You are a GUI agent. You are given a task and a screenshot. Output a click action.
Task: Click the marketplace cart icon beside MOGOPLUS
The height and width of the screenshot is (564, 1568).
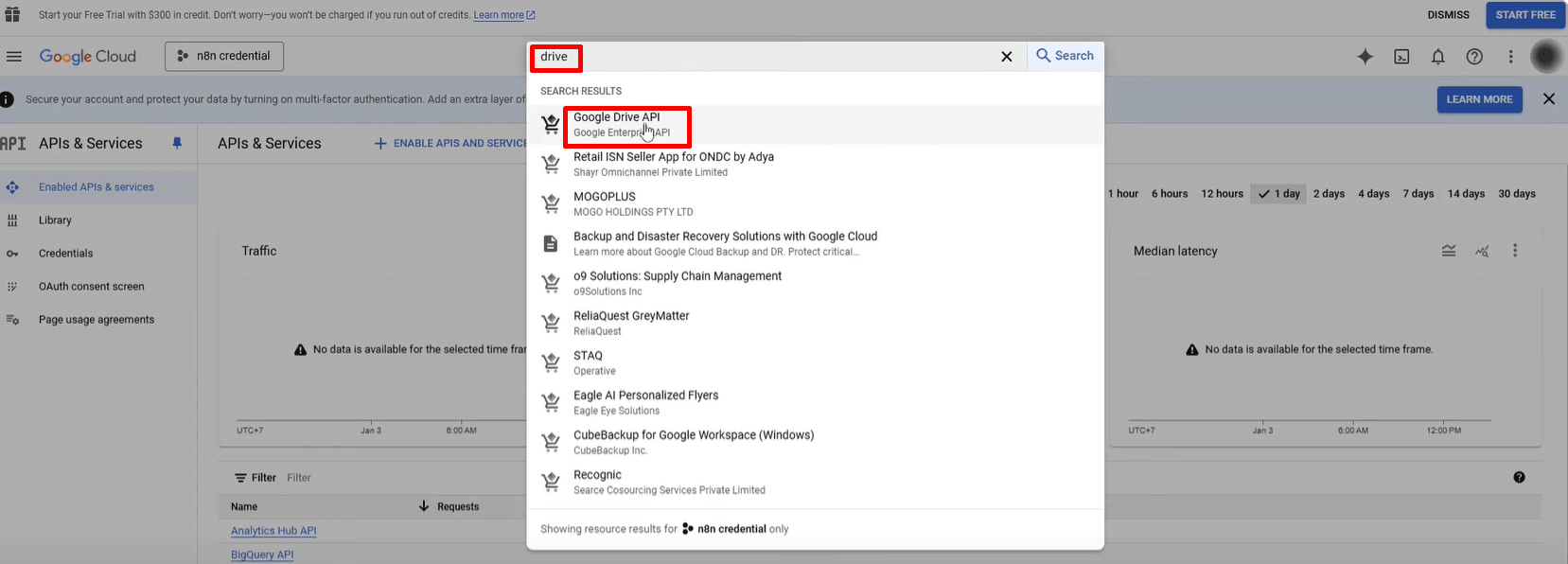(x=551, y=203)
